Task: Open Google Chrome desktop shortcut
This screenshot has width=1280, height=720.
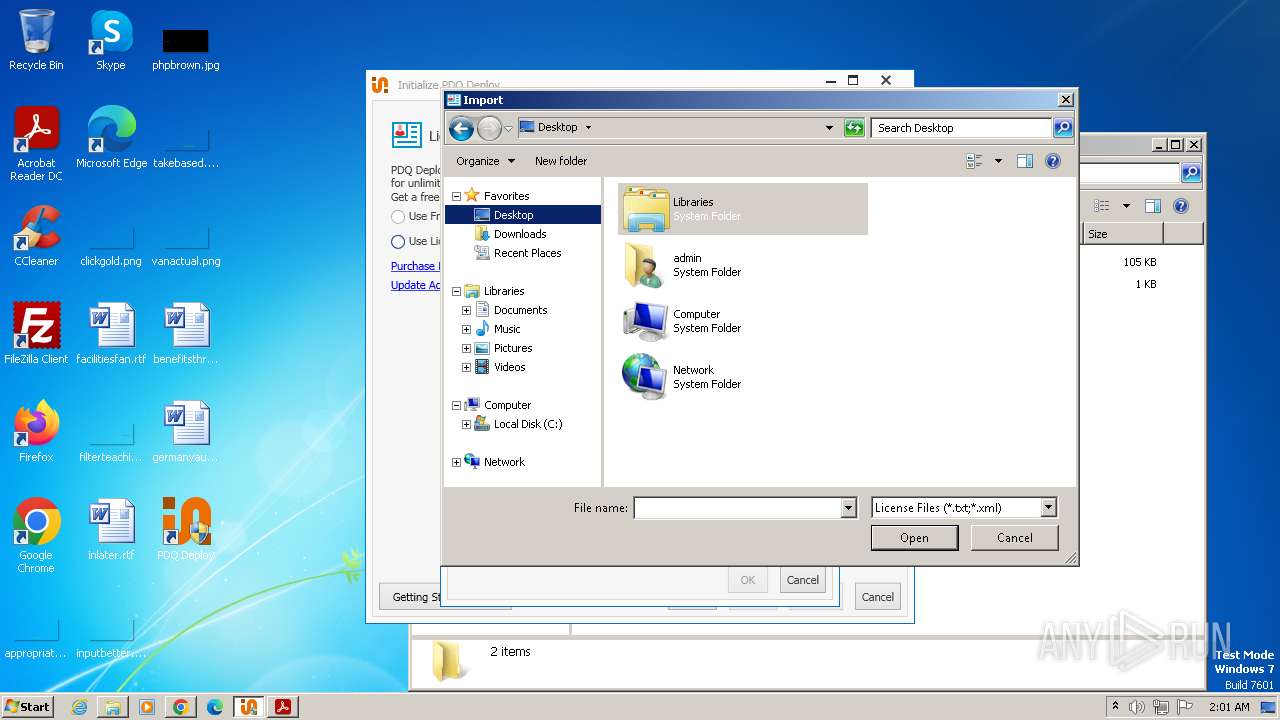Action: pyautogui.click(x=36, y=536)
